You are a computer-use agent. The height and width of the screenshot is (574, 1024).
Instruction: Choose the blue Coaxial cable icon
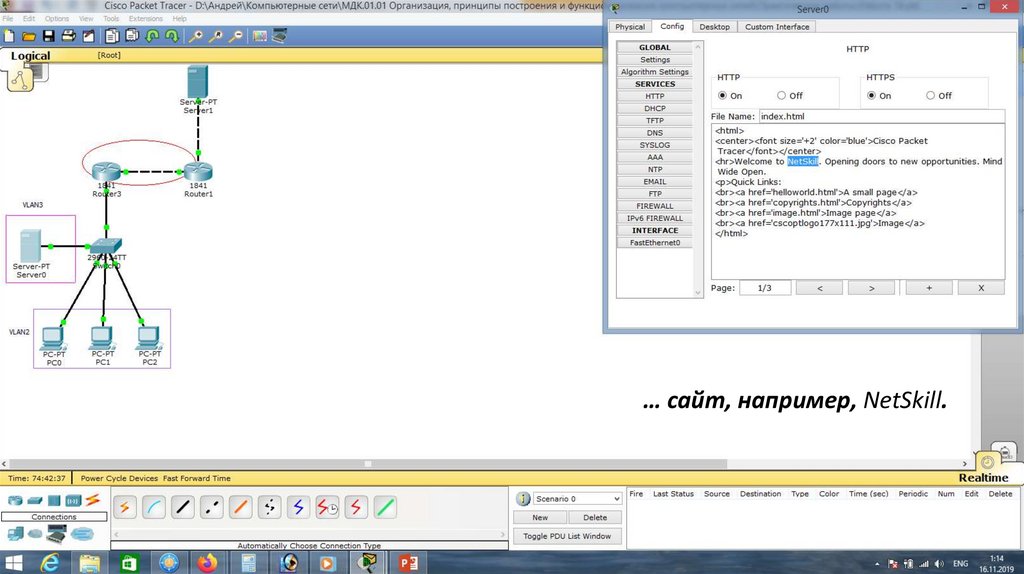coord(298,507)
